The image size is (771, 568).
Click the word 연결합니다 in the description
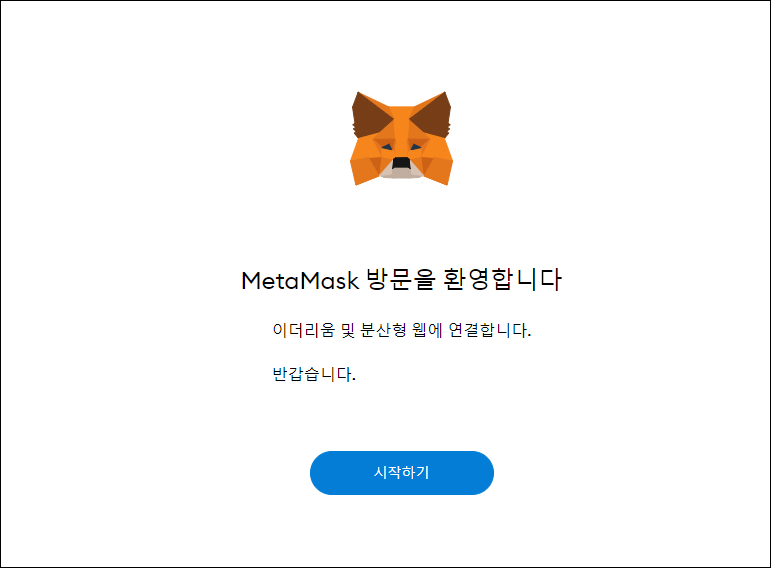[x=490, y=330]
